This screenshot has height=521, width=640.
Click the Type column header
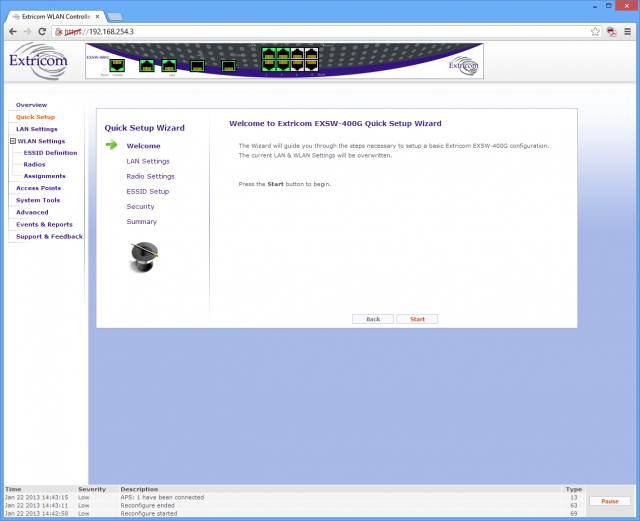tap(573, 489)
